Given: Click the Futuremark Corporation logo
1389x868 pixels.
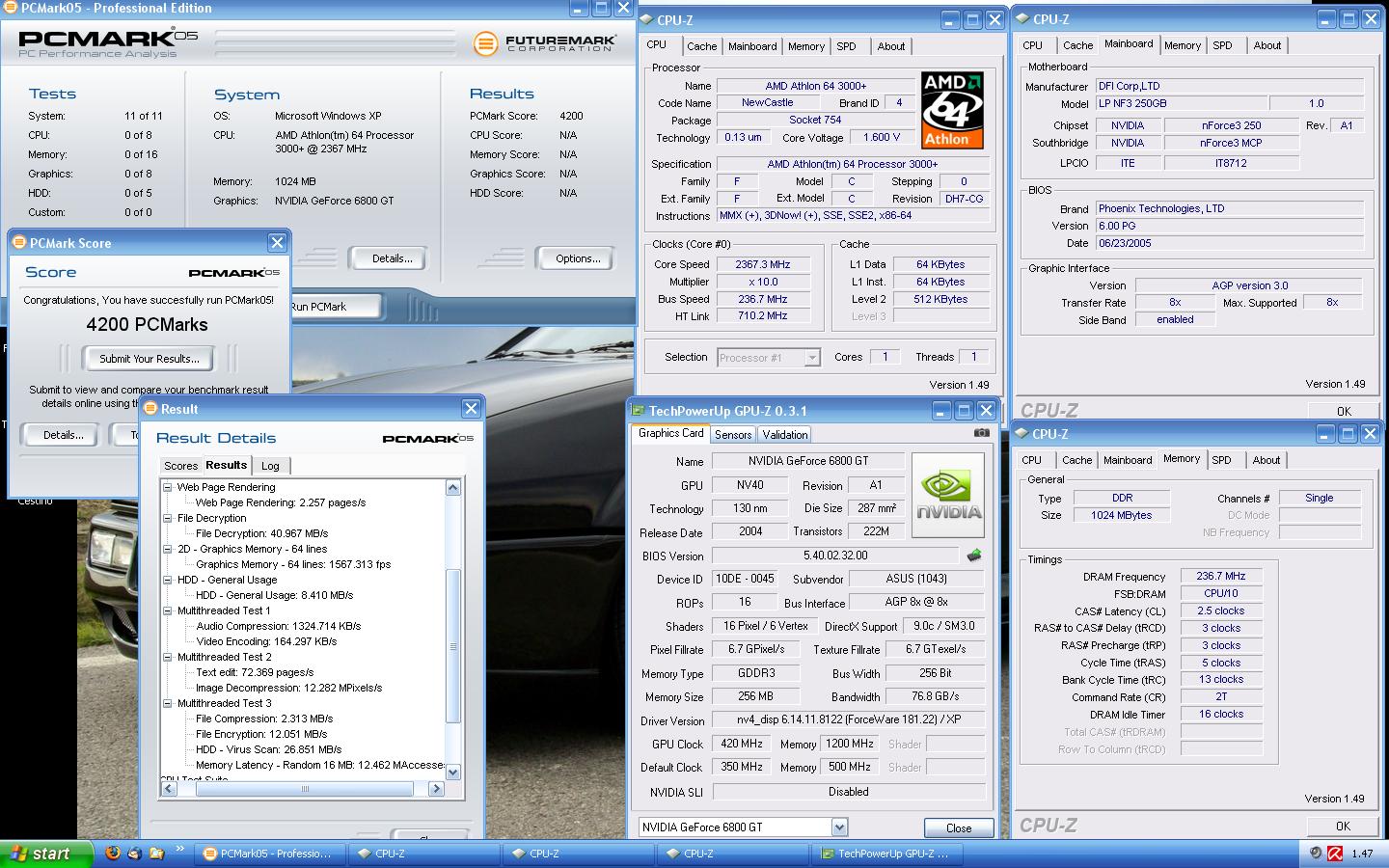Looking at the screenshot, I should coord(545,43).
